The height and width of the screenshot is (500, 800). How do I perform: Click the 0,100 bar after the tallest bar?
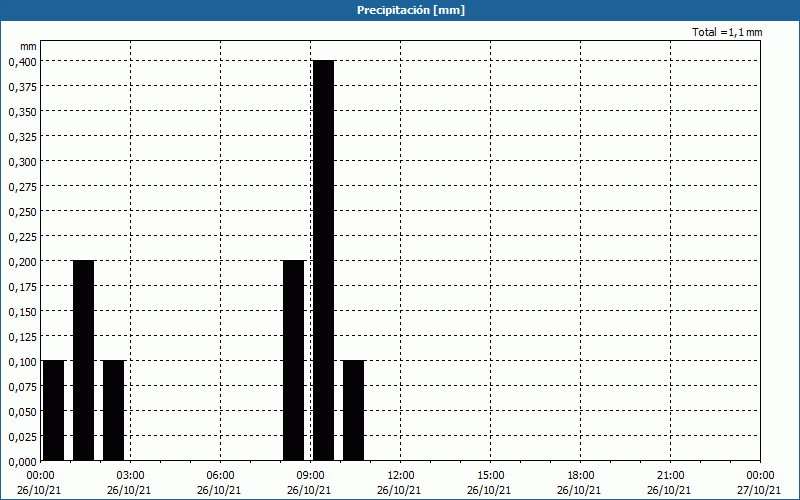[354, 410]
